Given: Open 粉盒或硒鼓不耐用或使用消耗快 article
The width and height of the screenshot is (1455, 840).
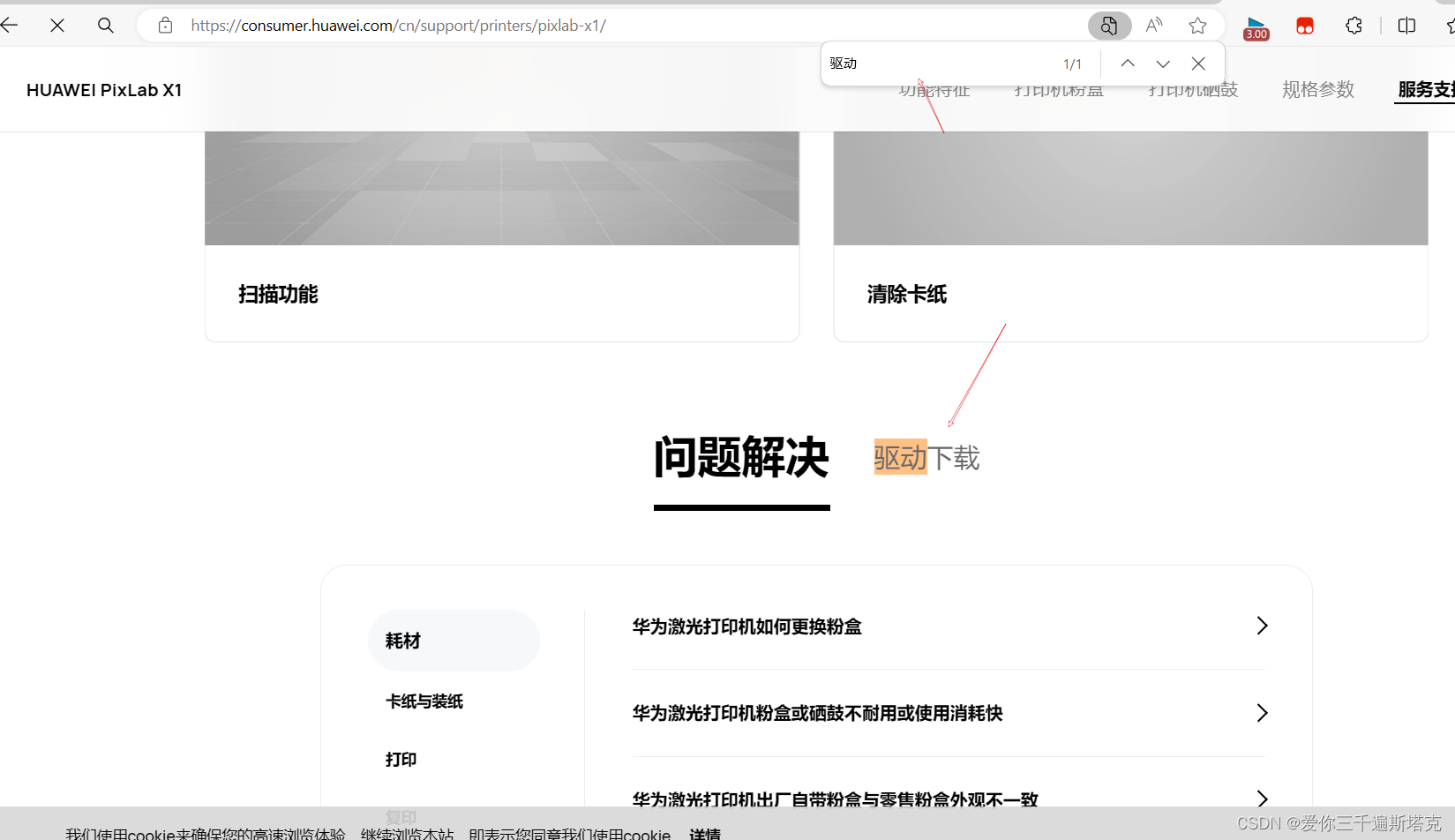Looking at the screenshot, I should (817, 713).
